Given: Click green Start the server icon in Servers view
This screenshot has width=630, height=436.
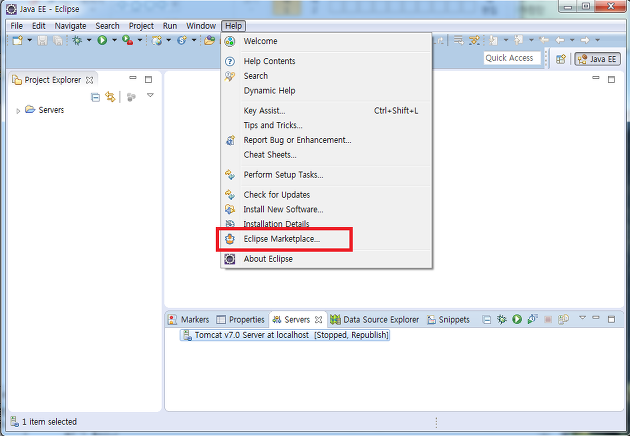Looking at the screenshot, I should pos(517,319).
